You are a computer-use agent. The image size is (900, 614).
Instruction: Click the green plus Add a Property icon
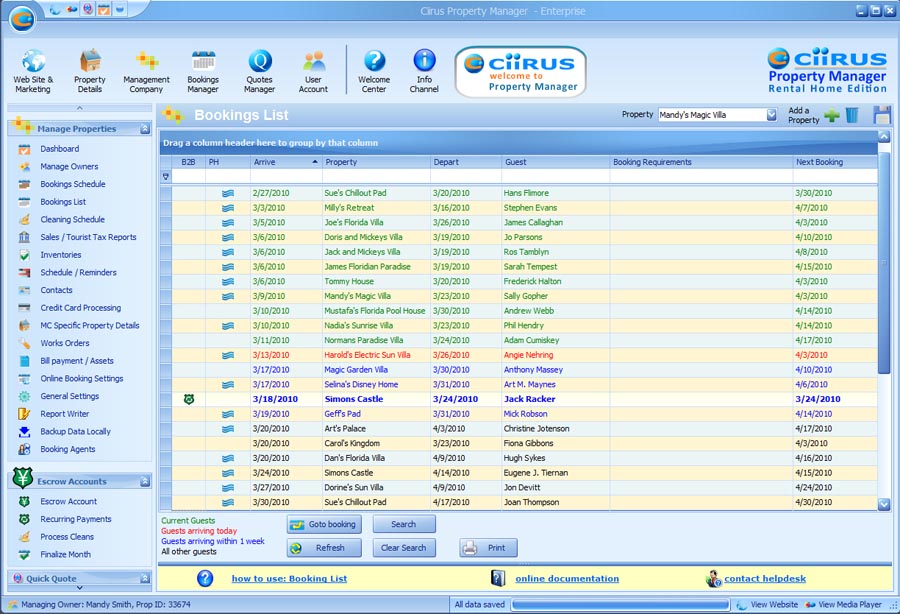[832, 115]
